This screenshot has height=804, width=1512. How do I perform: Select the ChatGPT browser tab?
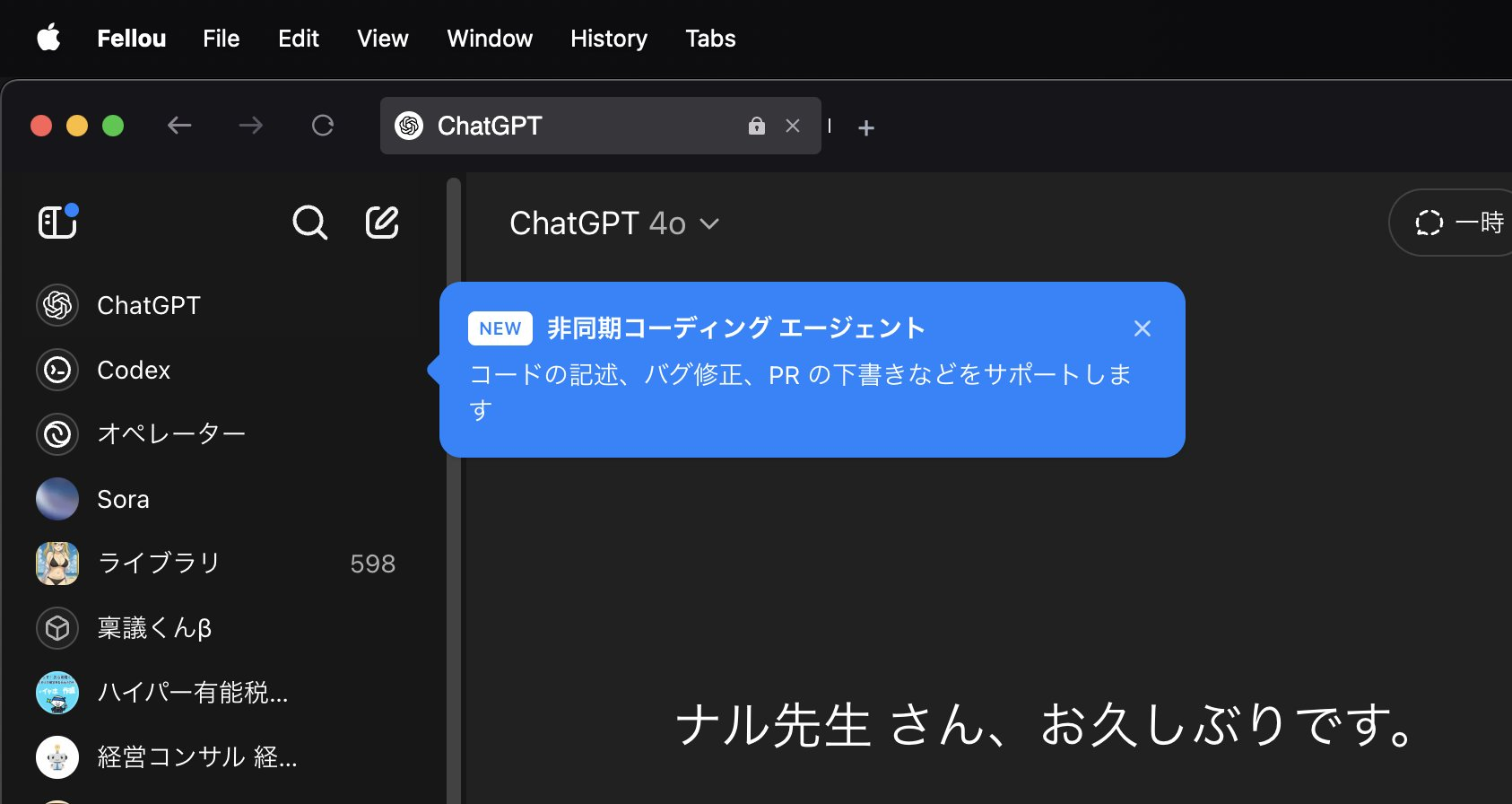point(601,126)
